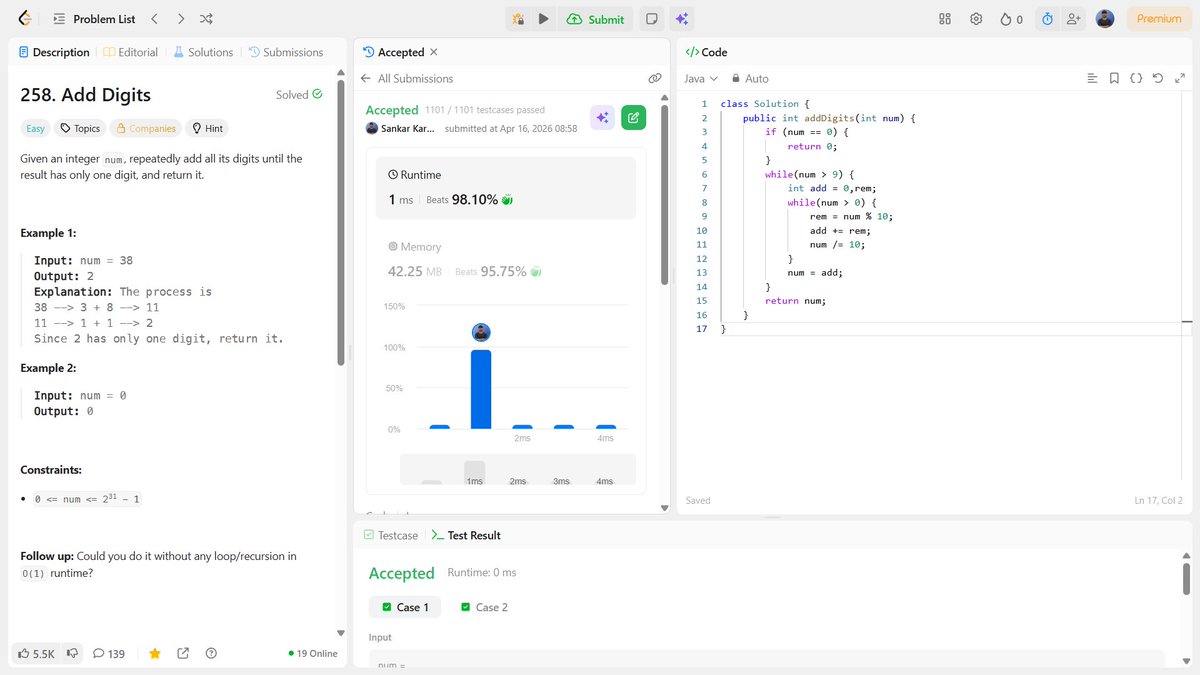This screenshot has height=675, width=1200.
Task: Expand the Hint tag
Action: (207, 128)
